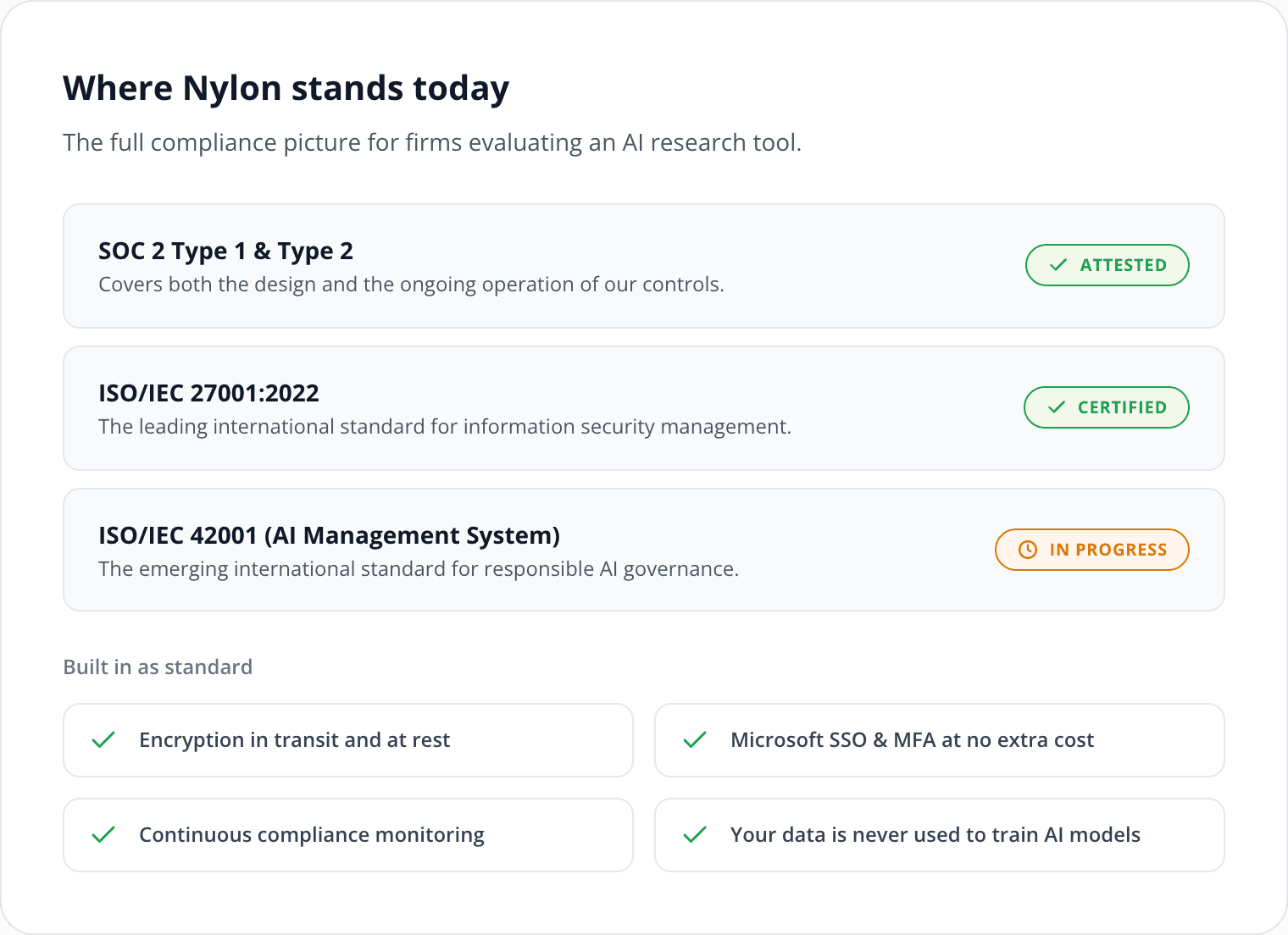
Task: Click the checkmark icon in CERTIFIED badge
Action: 1056,407
